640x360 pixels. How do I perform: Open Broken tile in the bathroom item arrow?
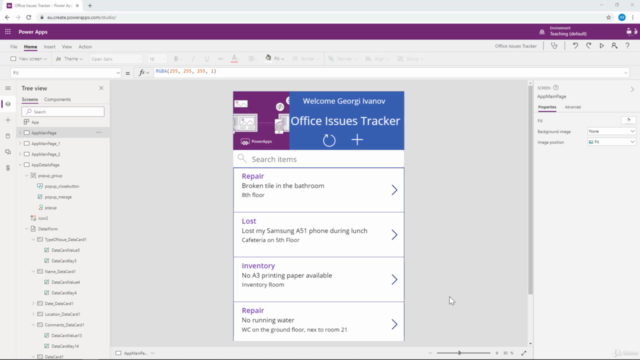tap(394, 190)
